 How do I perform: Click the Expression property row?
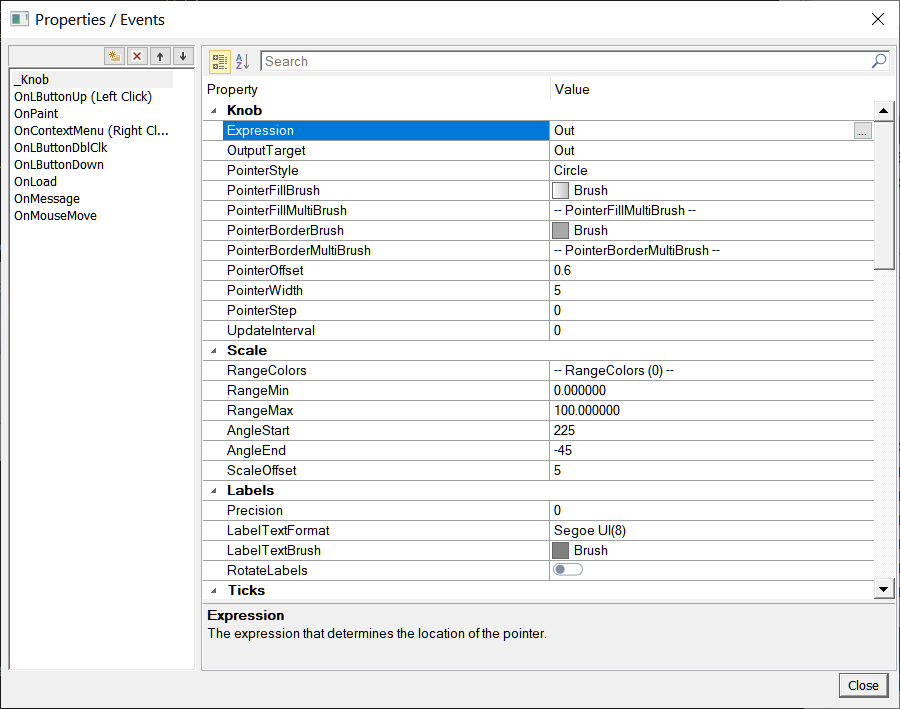538,131
